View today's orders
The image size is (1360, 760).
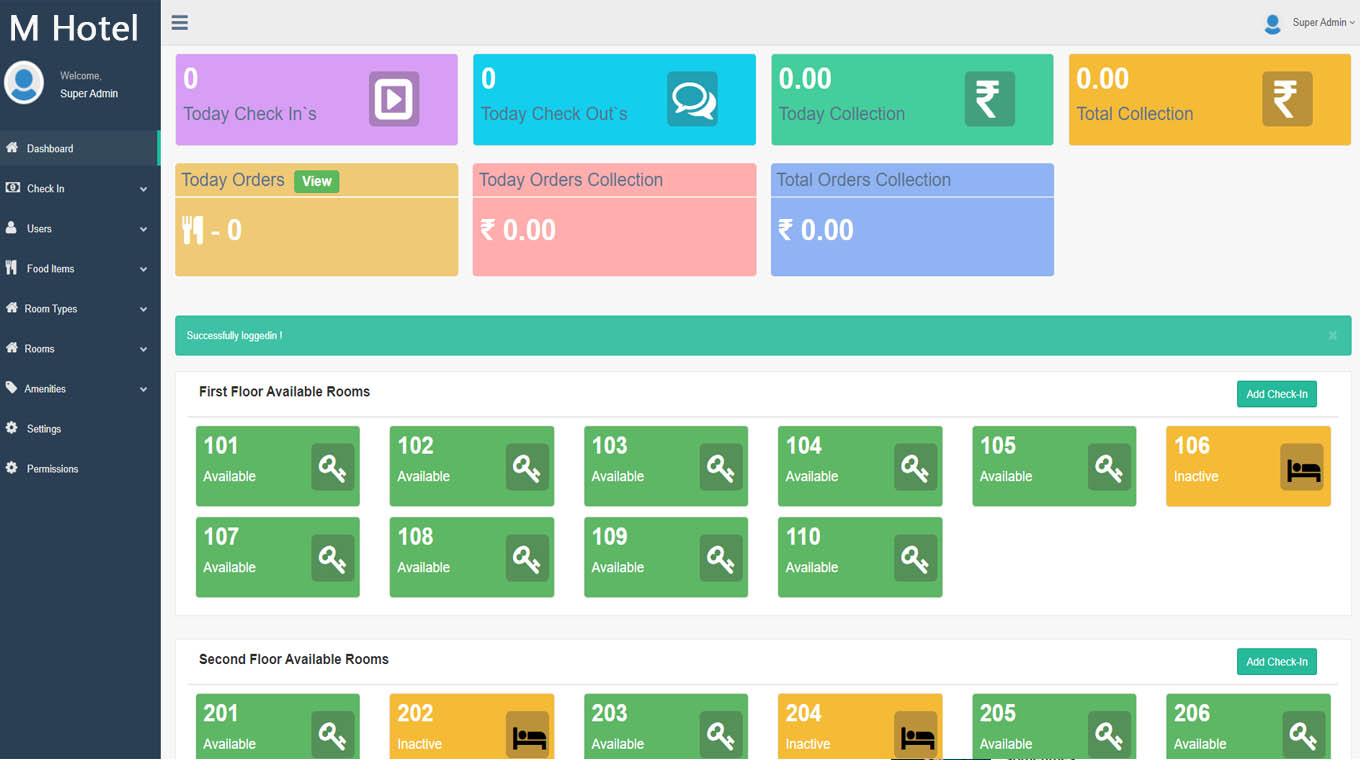(x=317, y=181)
